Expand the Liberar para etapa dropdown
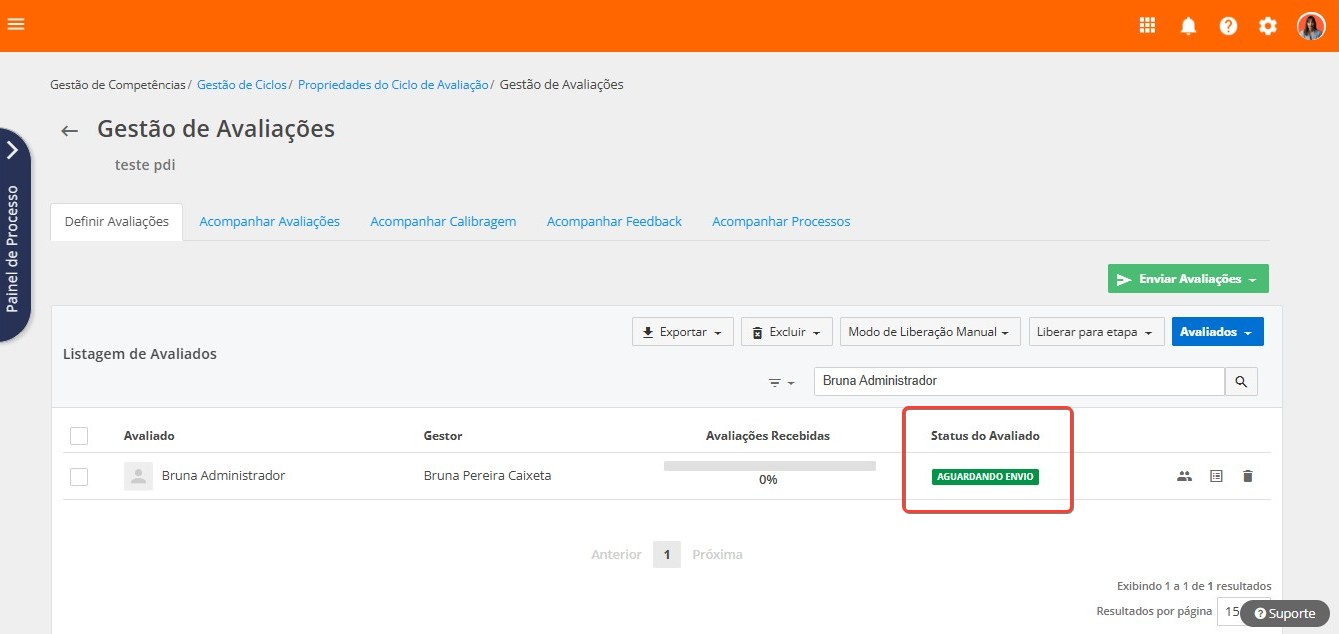Screen dimensions: 1339x634 (x=1095, y=332)
